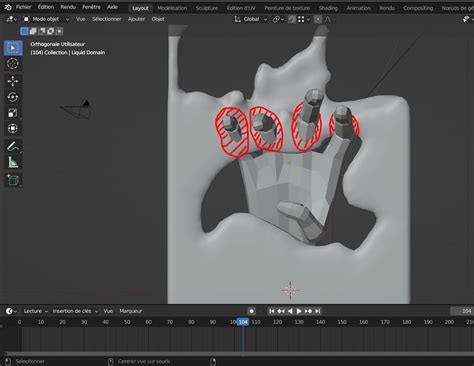Switch to the Édition d'UV workspace tab
Image resolution: width=474 pixels, height=366 pixels.
click(241, 8)
